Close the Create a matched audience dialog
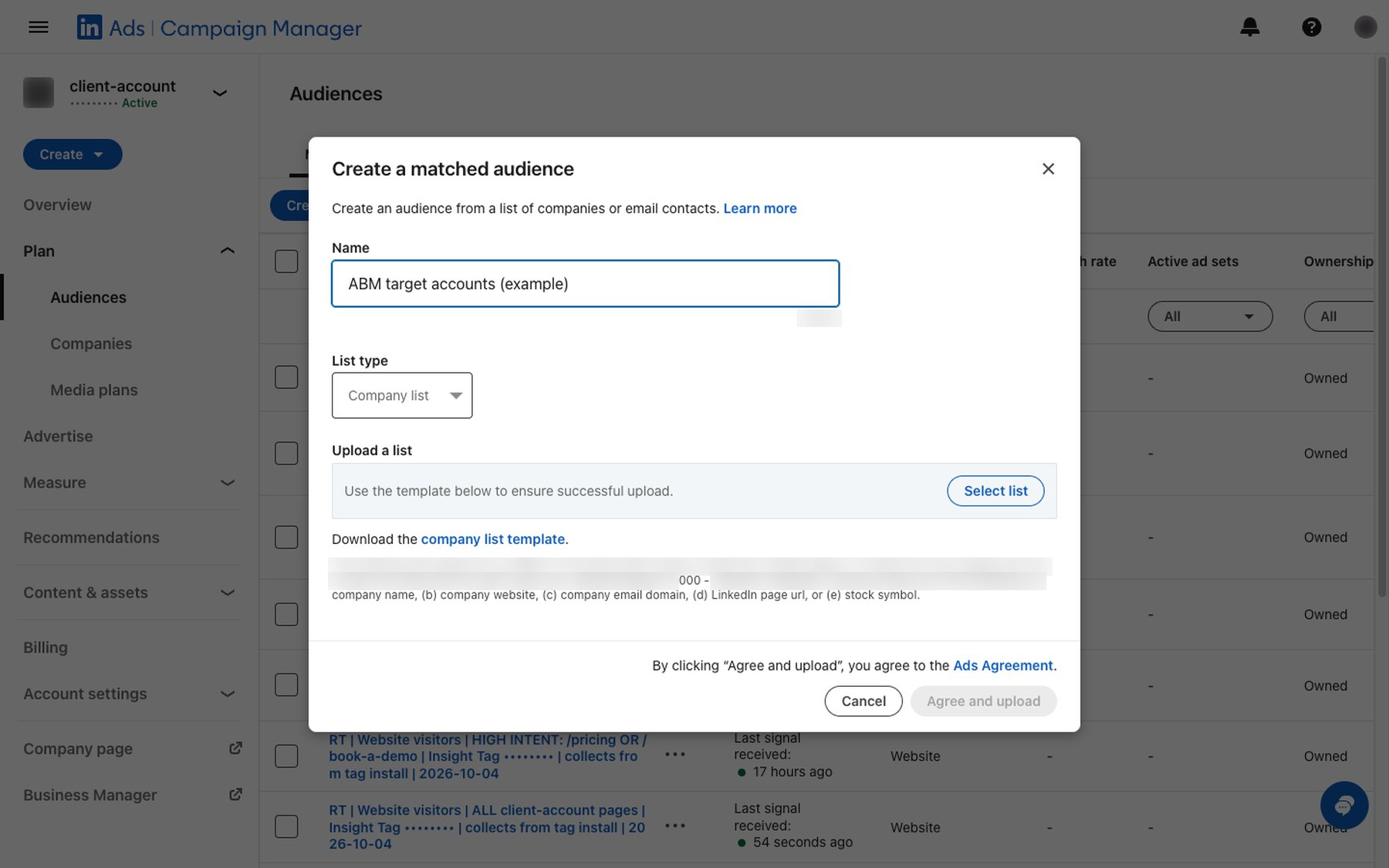 pyautogui.click(x=1048, y=169)
